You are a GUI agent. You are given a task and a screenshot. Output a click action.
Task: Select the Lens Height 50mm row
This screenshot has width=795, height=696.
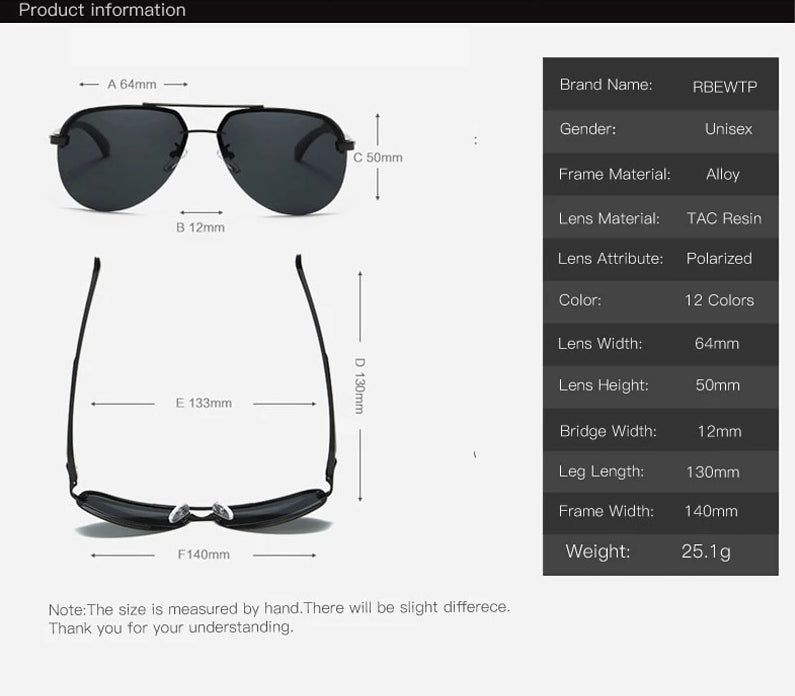pyautogui.click(x=660, y=385)
